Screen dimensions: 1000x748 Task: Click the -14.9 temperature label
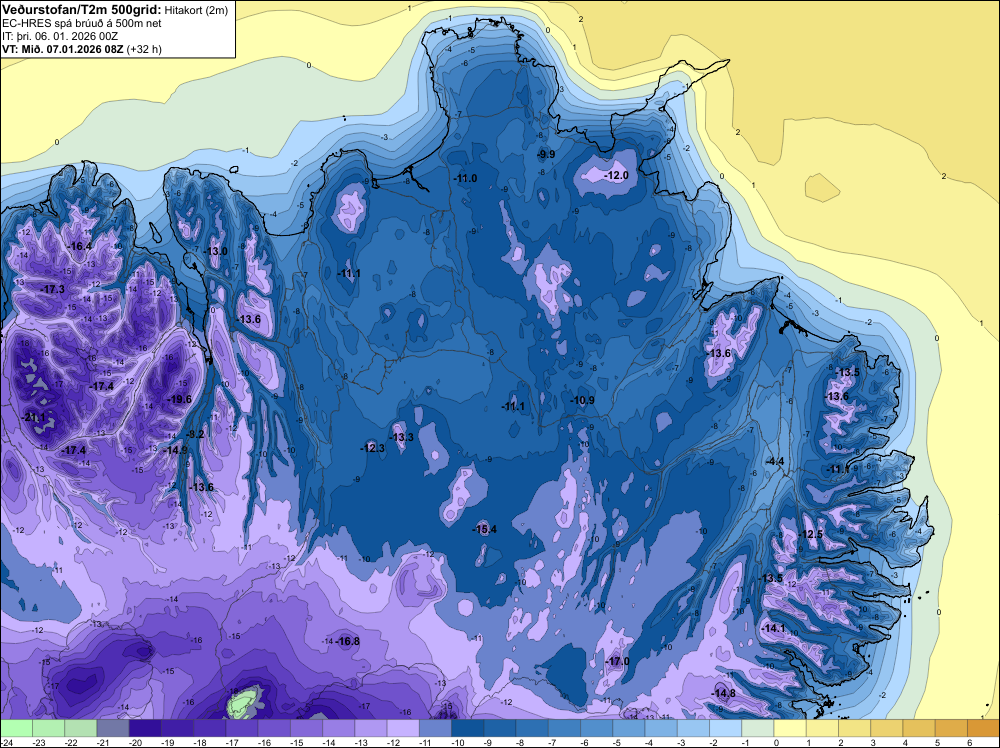tap(176, 450)
